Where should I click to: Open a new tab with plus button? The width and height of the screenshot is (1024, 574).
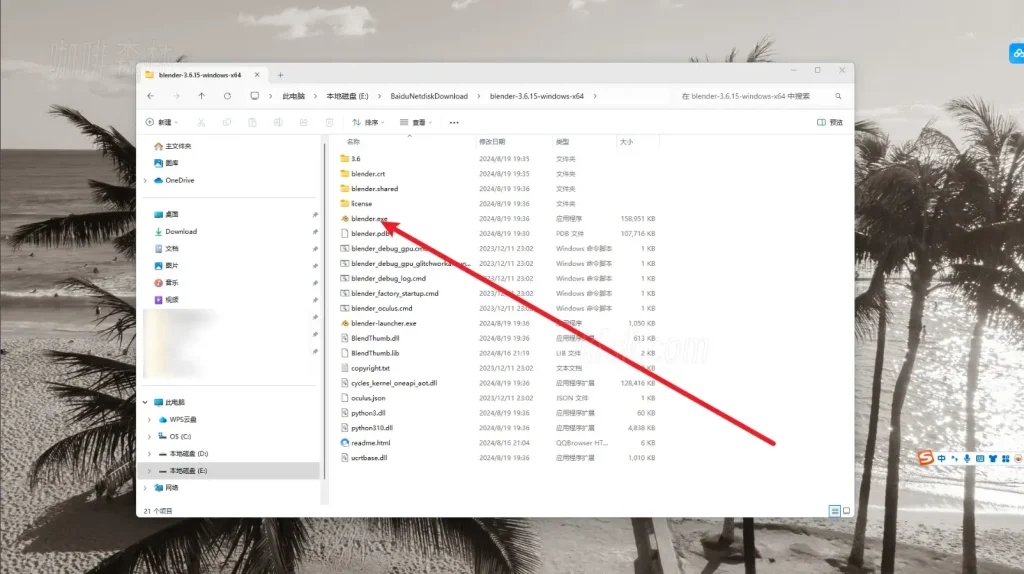pyautogui.click(x=280, y=75)
